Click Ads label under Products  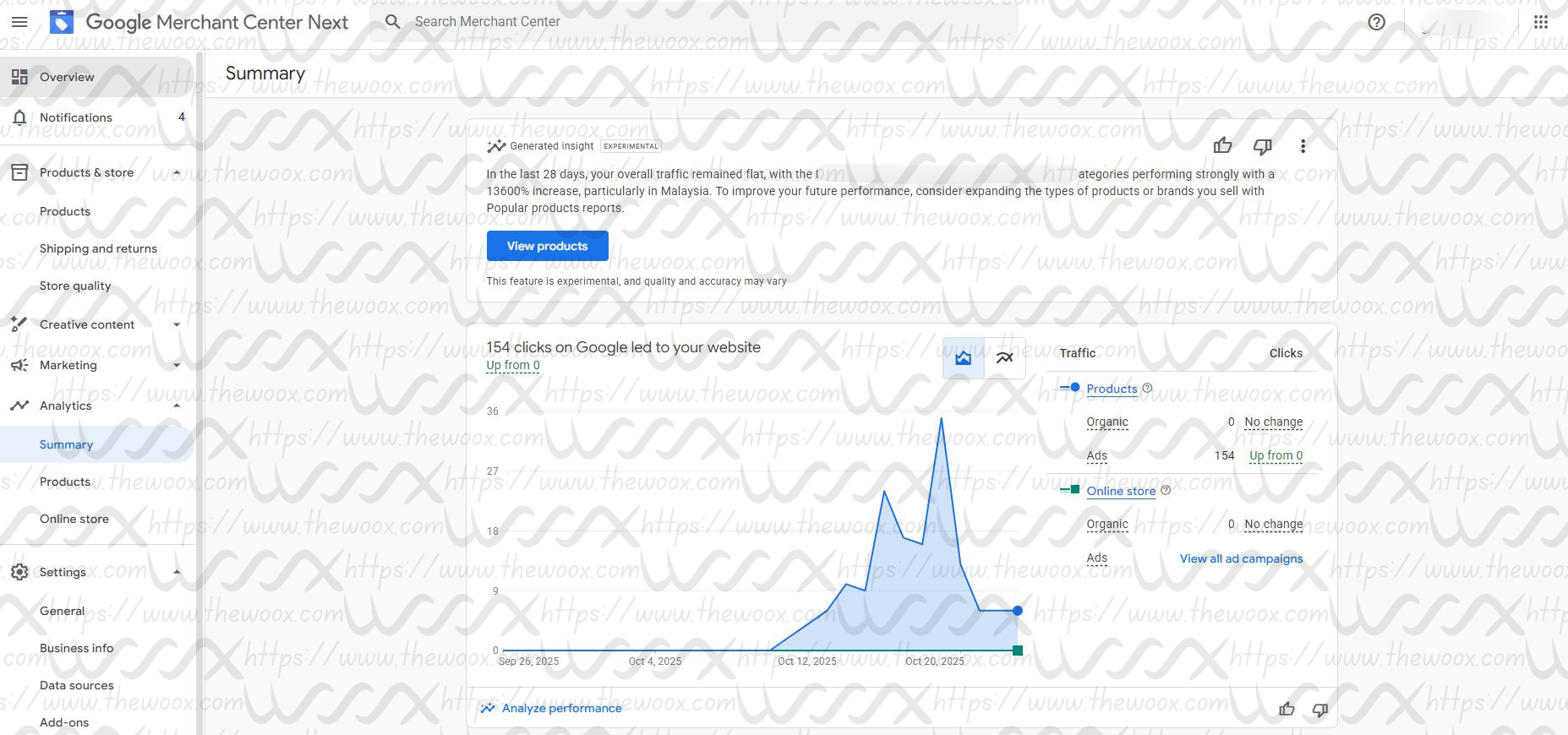[x=1096, y=455]
